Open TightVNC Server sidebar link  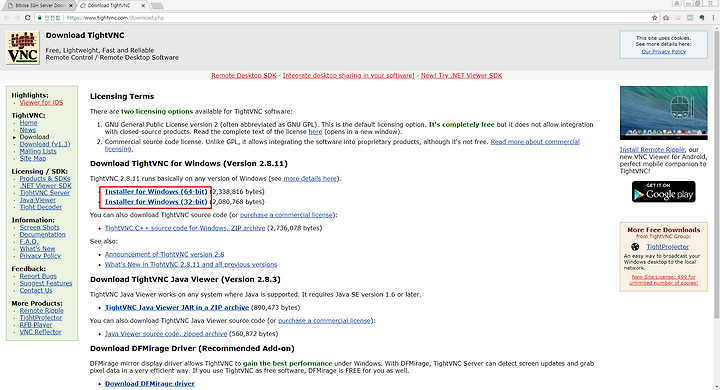[x=45, y=192]
